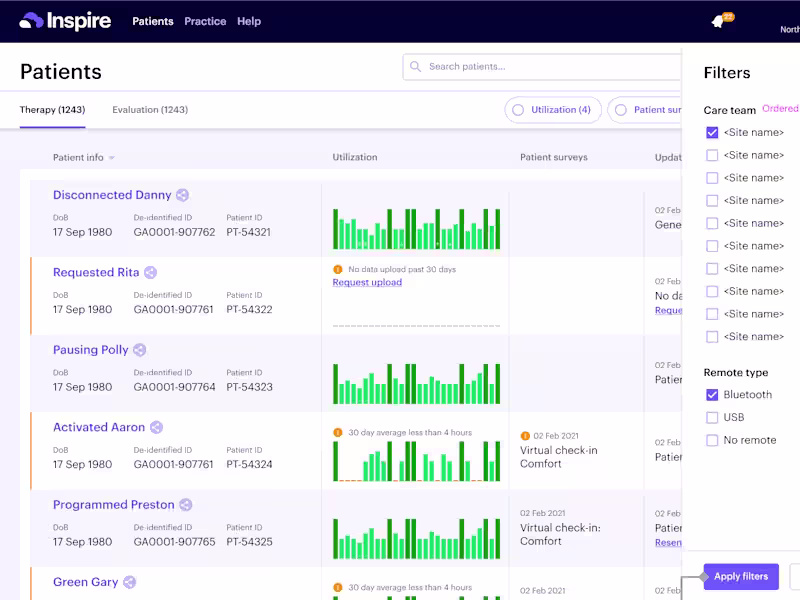
Task: Uncheck the first Site name checkbox
Action: [x=712, y=132]
